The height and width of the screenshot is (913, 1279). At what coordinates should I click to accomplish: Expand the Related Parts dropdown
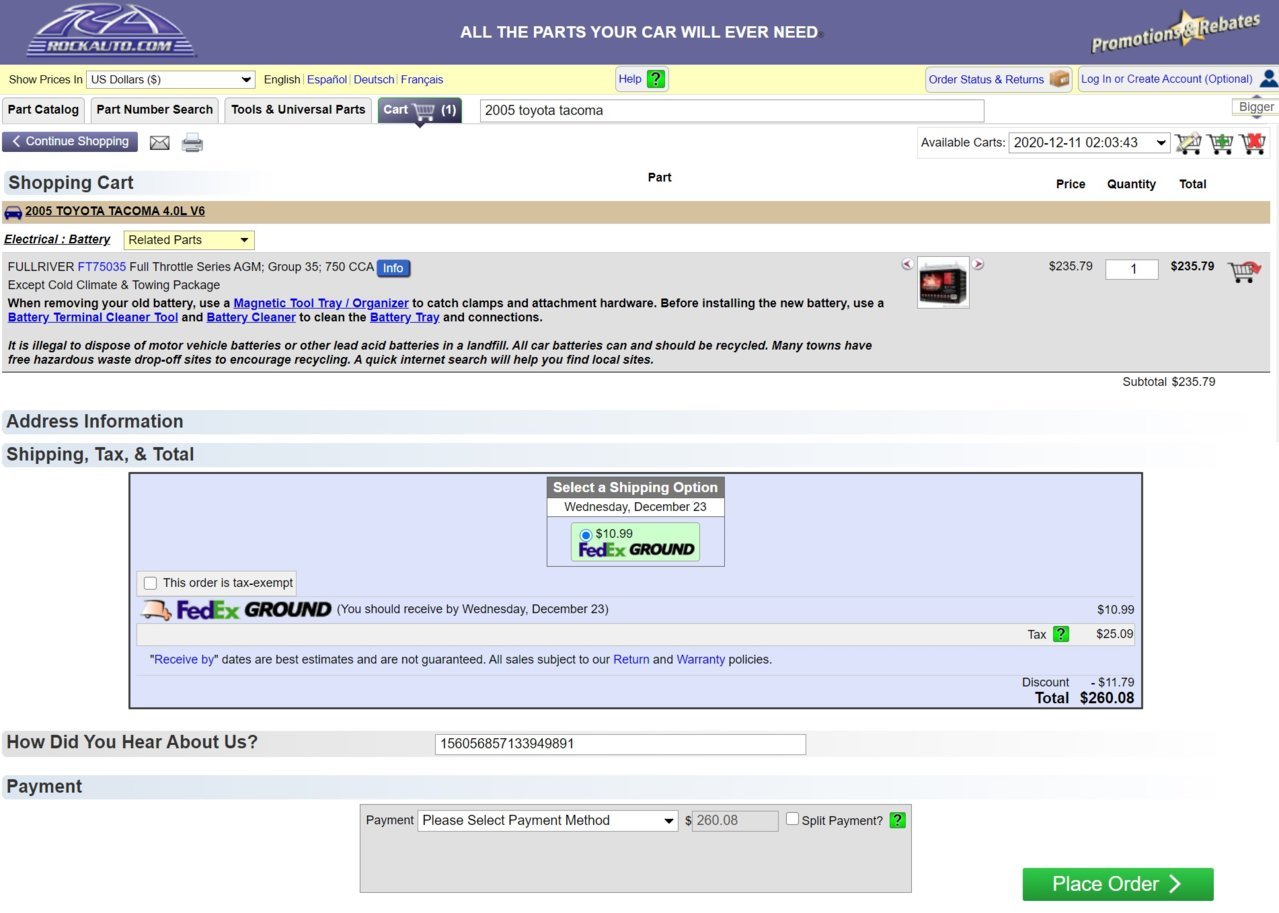click(x=189, y=240)
